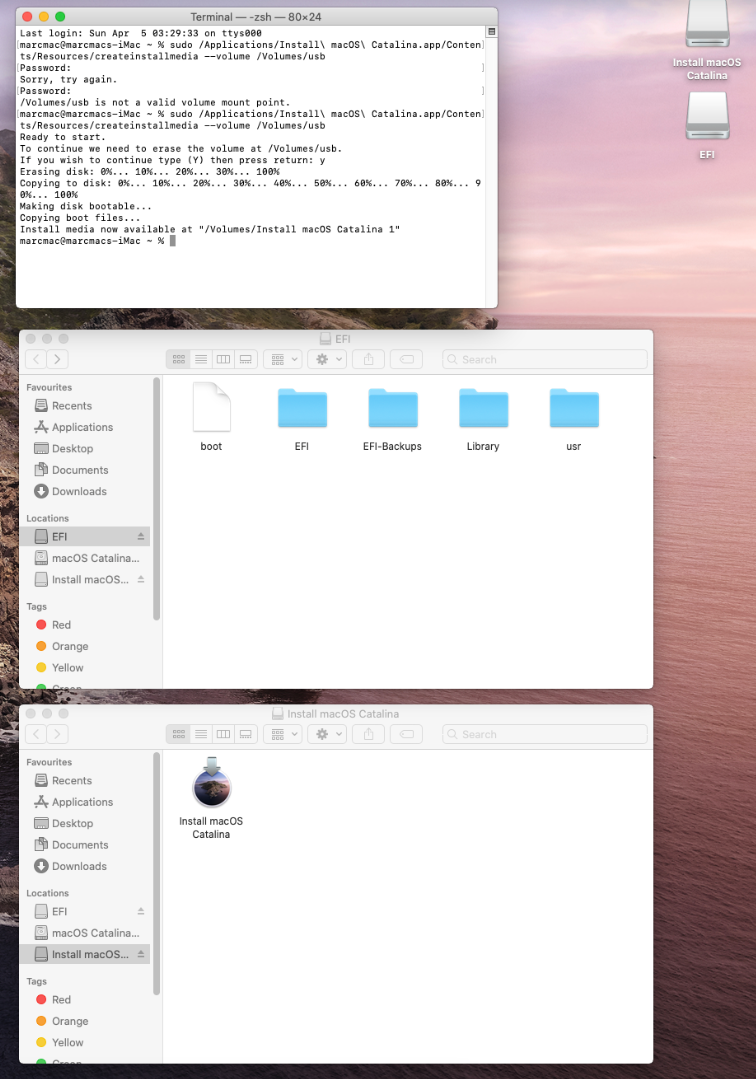Filter by Yellow tag in Install macOS Catalina window

[x=85, y=1043]
